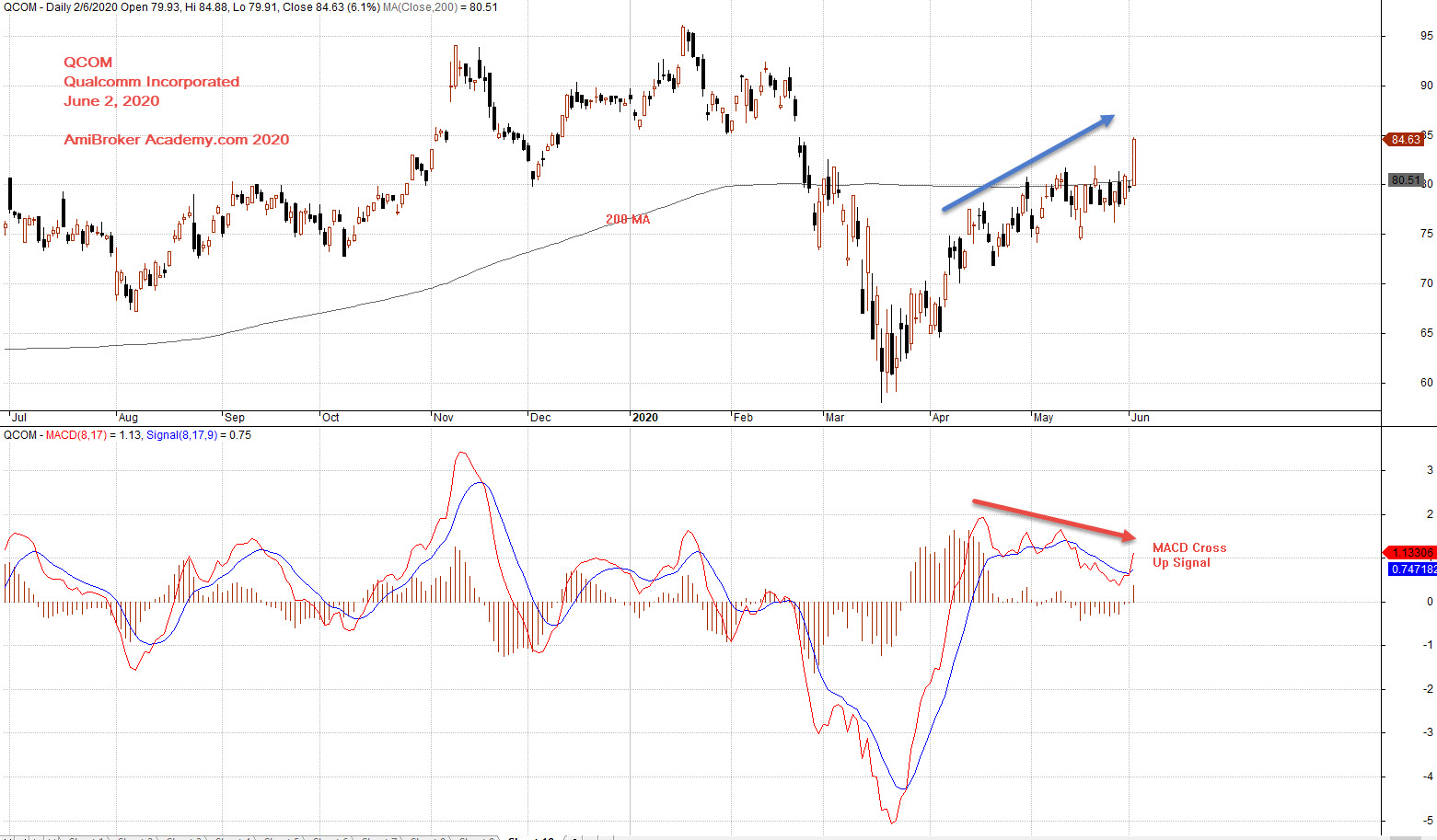Click the red QCOM ticker annotation

[x=87, y=63]
